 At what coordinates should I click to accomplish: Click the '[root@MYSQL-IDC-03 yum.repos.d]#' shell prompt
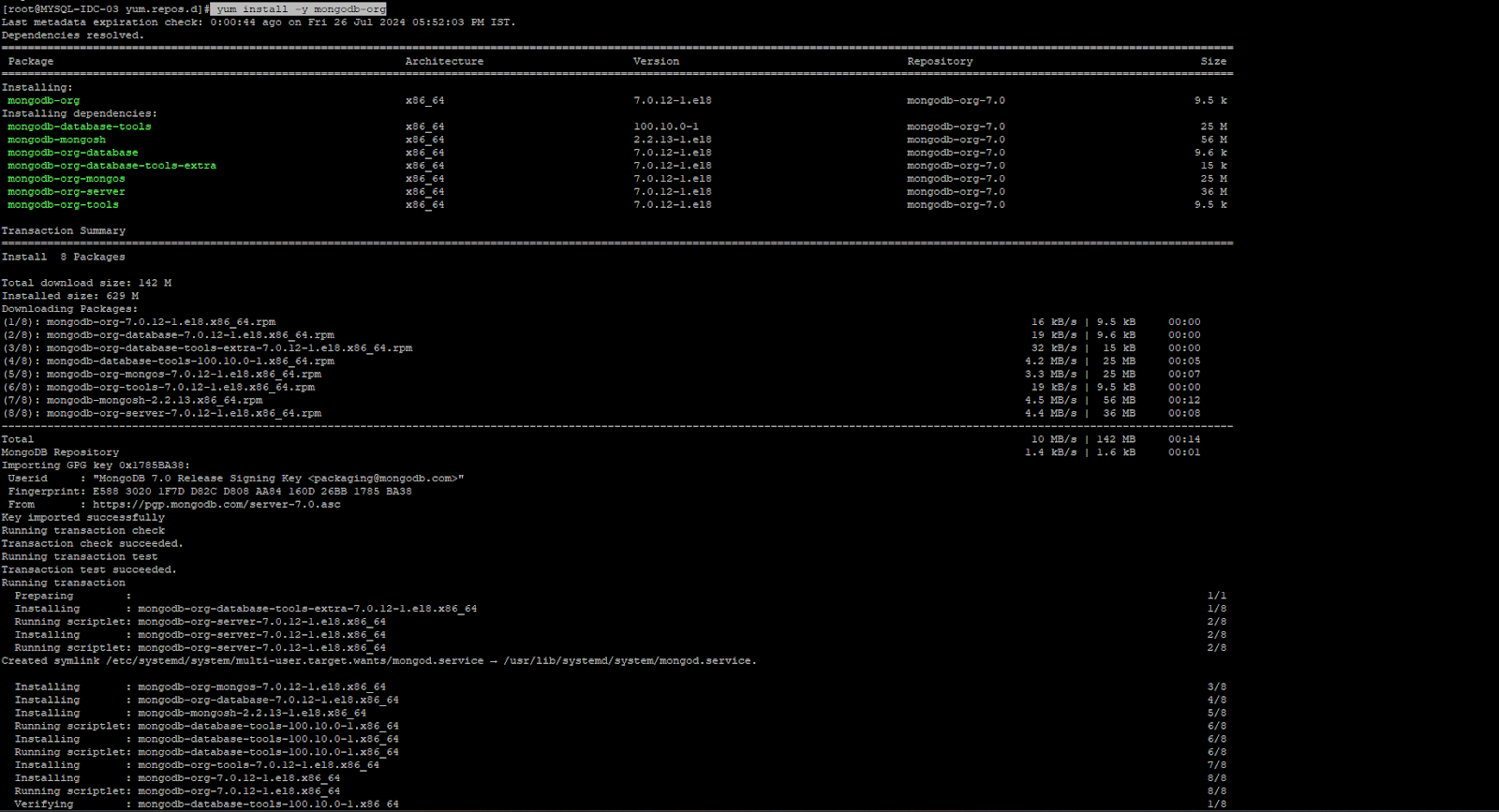(106, 8)
